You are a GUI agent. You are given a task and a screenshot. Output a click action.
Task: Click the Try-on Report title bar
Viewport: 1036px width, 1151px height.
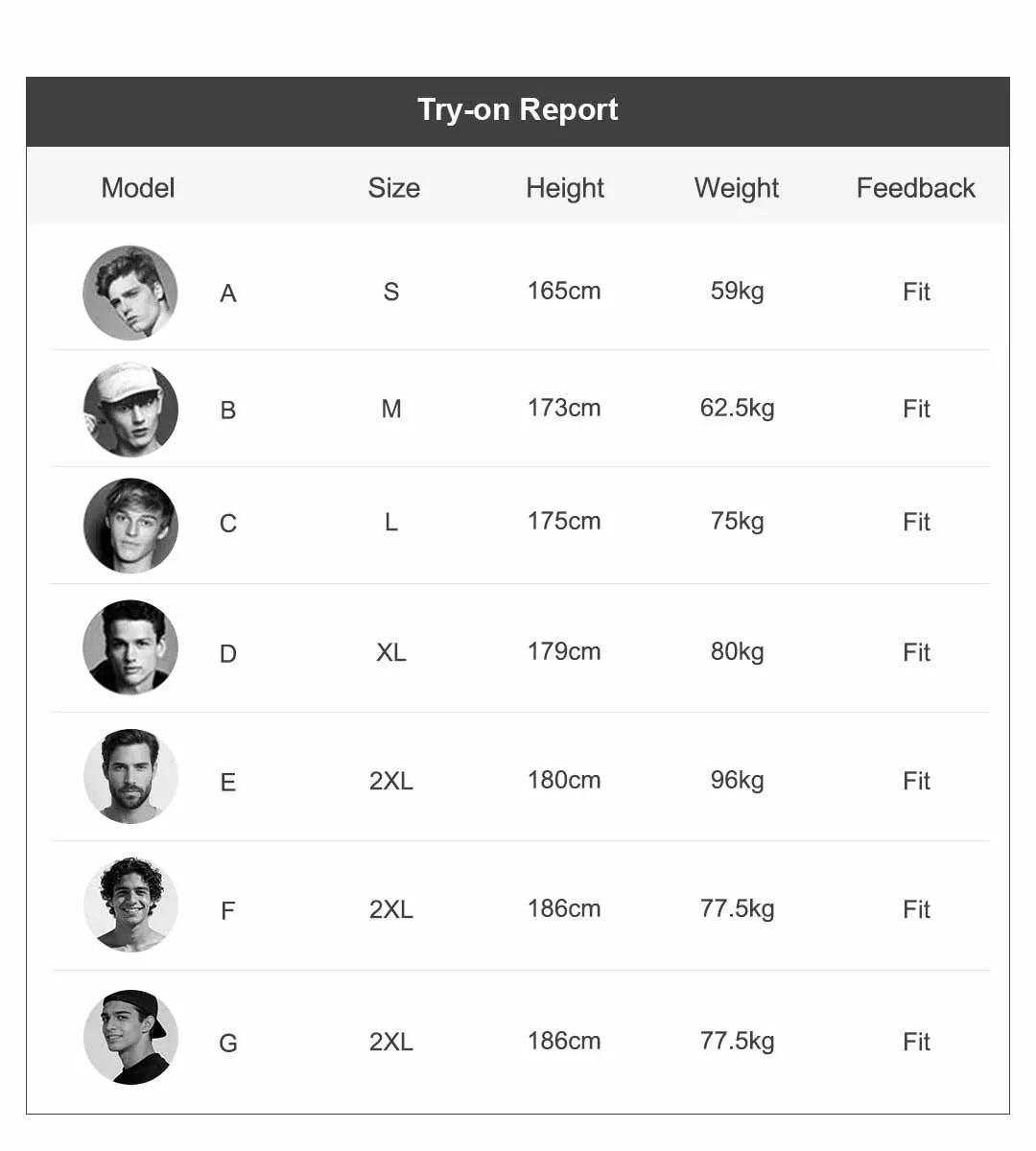tap(518, 111)
